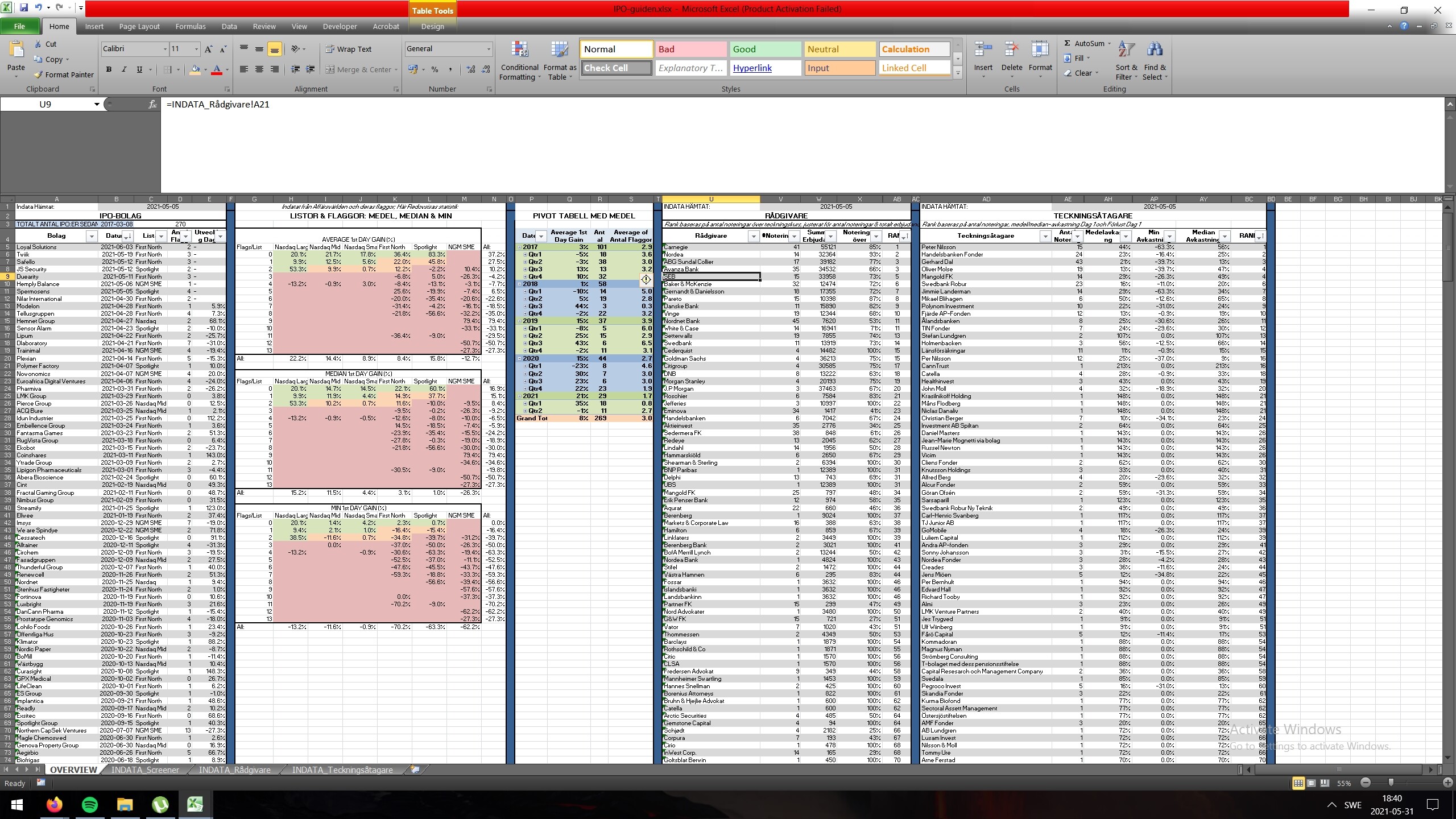Open the font name Calibri dropdown

[x=165, y=49]
